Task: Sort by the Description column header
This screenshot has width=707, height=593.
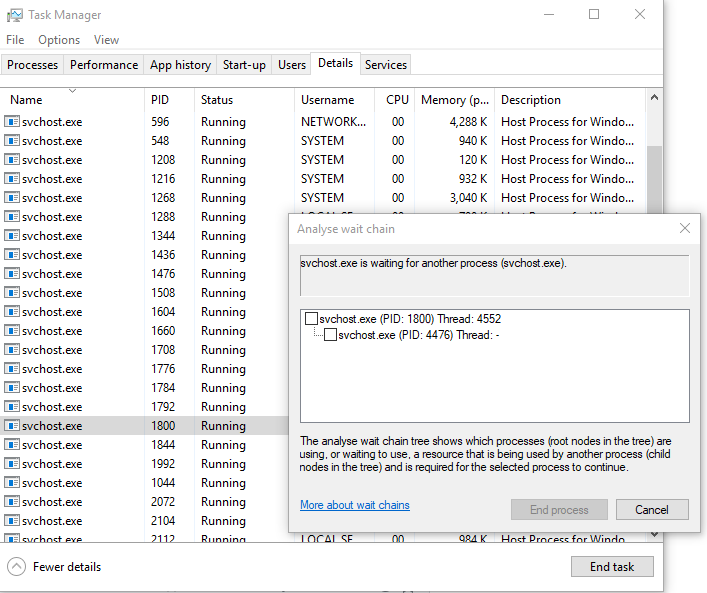Action: tap(570, 100)
